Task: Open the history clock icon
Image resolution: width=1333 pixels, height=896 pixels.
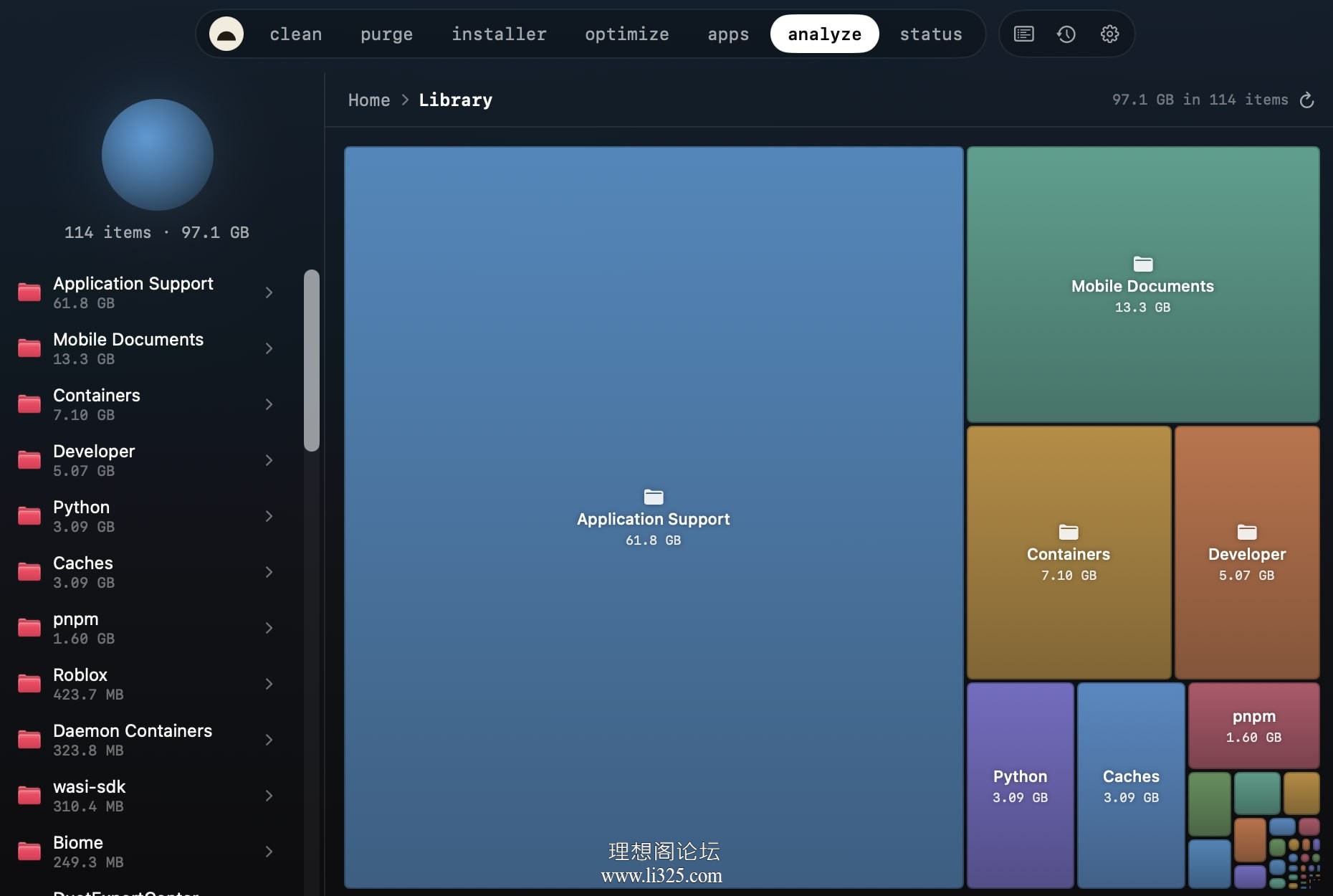Action: coord(1066,34)
